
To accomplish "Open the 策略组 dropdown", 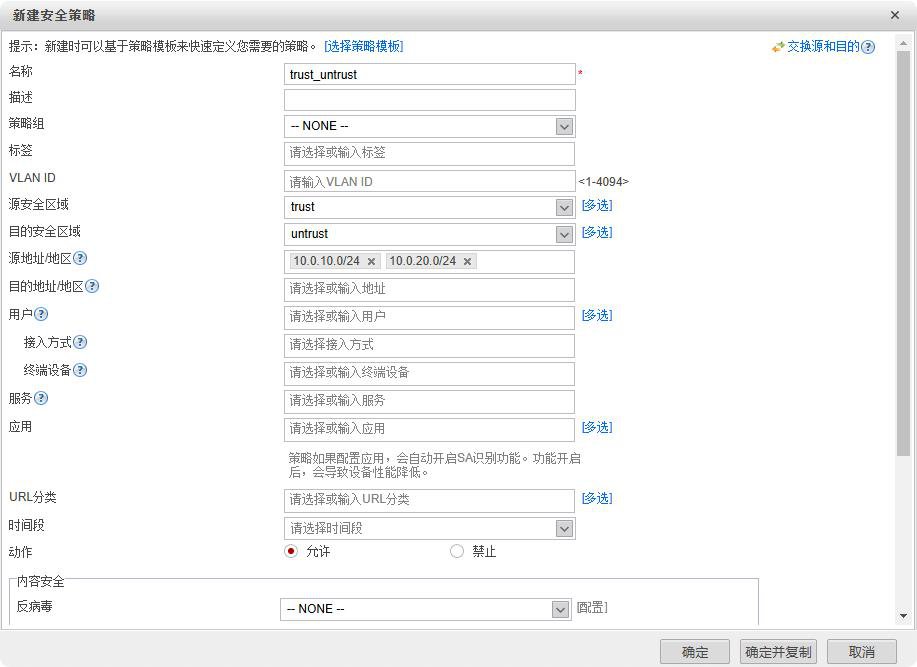I will pos(564,126).
